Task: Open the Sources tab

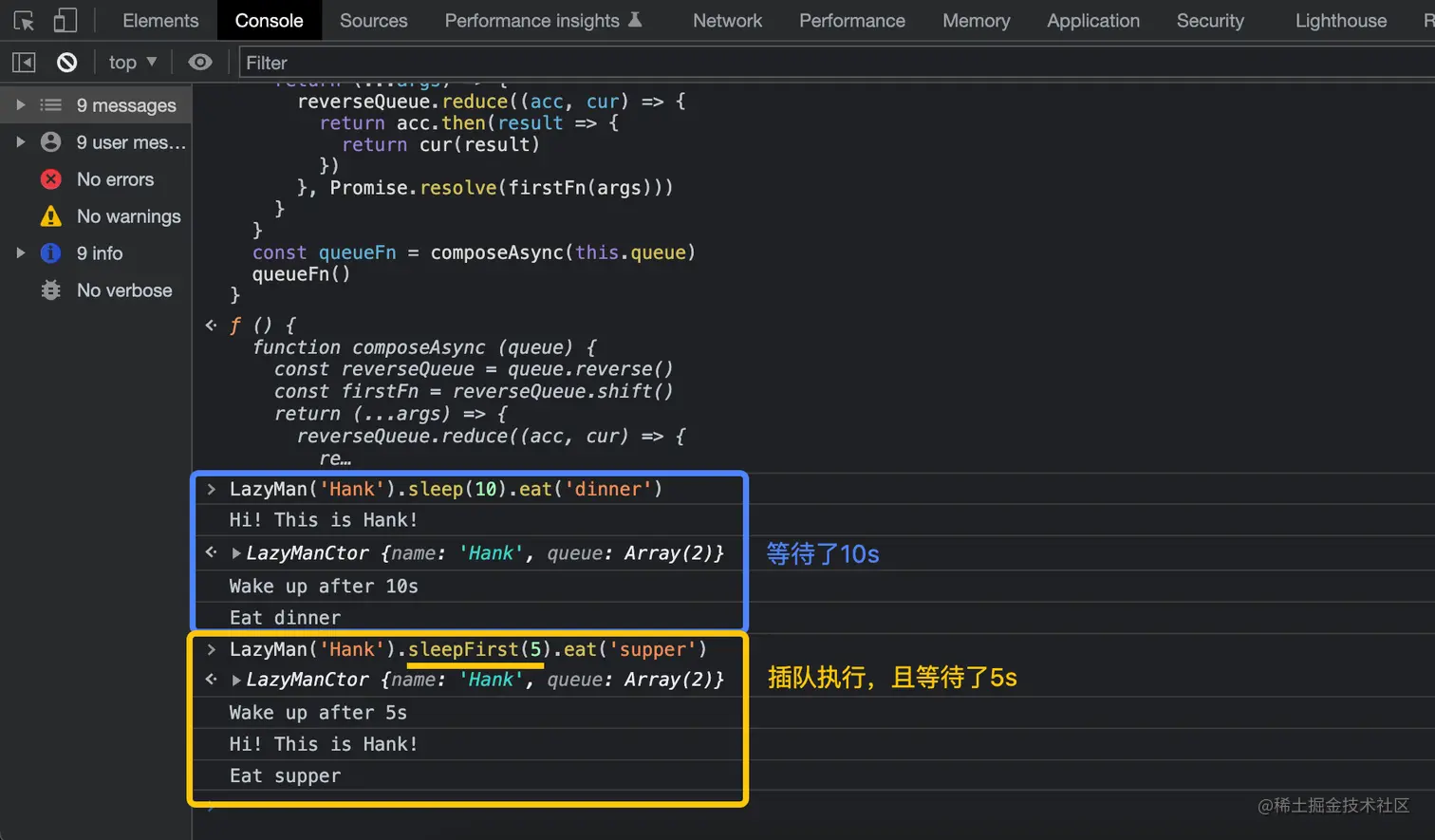Action: tap(374, 20)
